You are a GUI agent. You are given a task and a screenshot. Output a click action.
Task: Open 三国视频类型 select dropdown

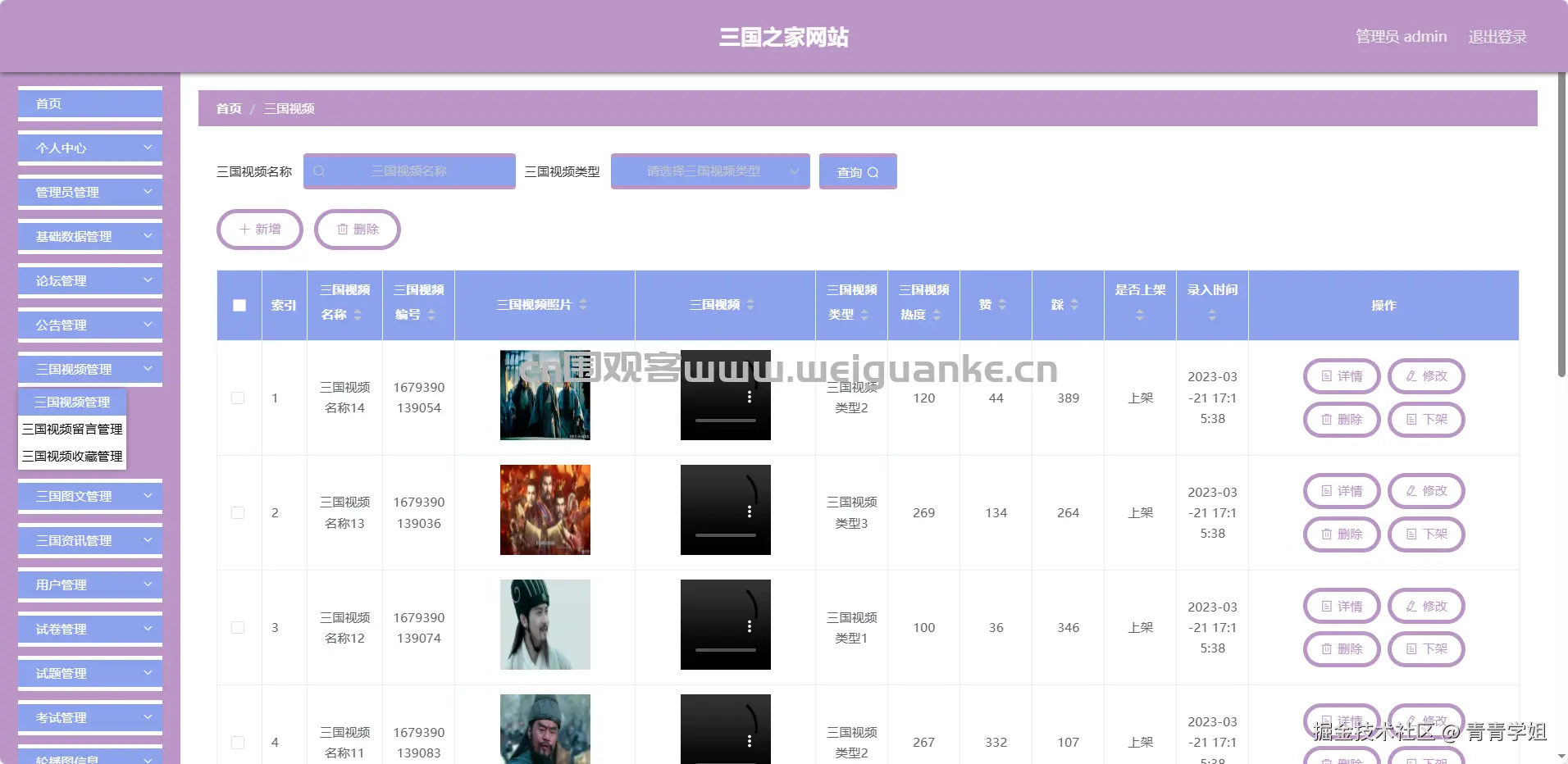710,171
